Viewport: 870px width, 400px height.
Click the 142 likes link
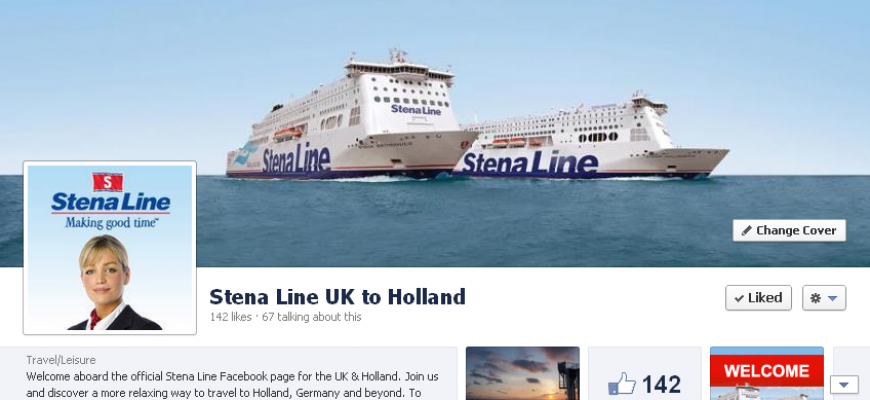coord(230,317)
